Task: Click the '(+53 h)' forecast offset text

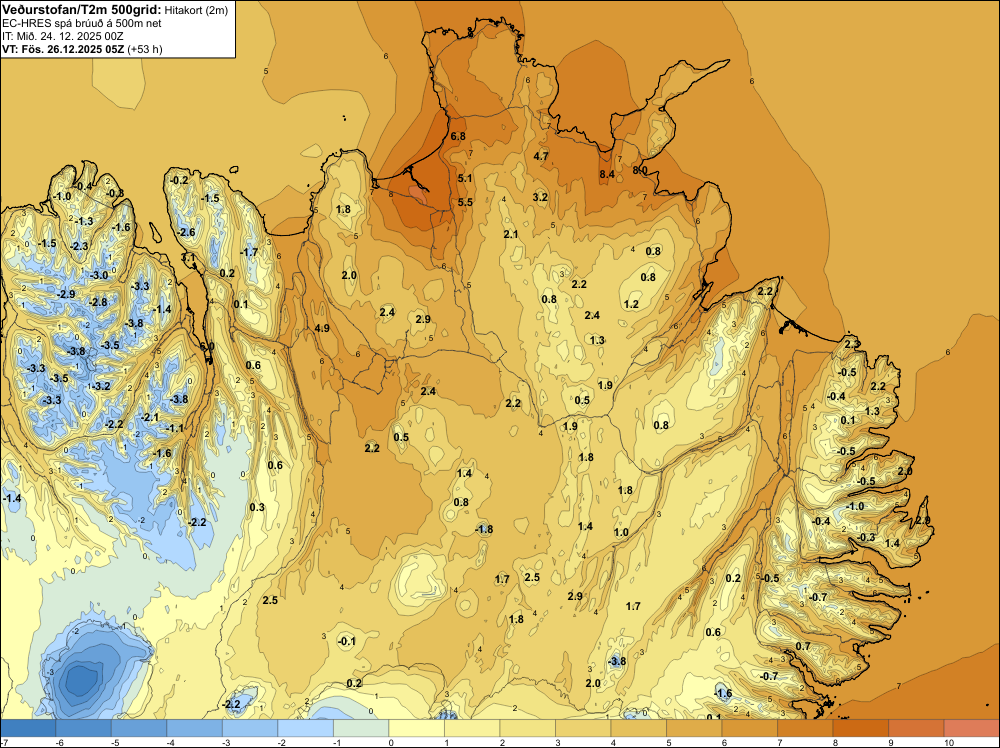Action: [145, 49]
